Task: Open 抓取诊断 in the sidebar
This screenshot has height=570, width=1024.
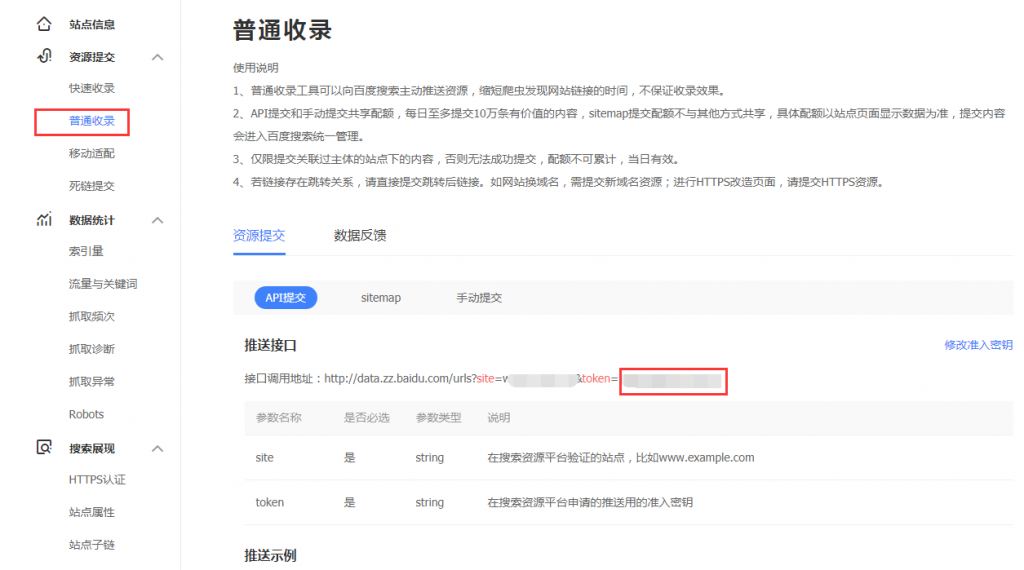Action: point(91,349)
